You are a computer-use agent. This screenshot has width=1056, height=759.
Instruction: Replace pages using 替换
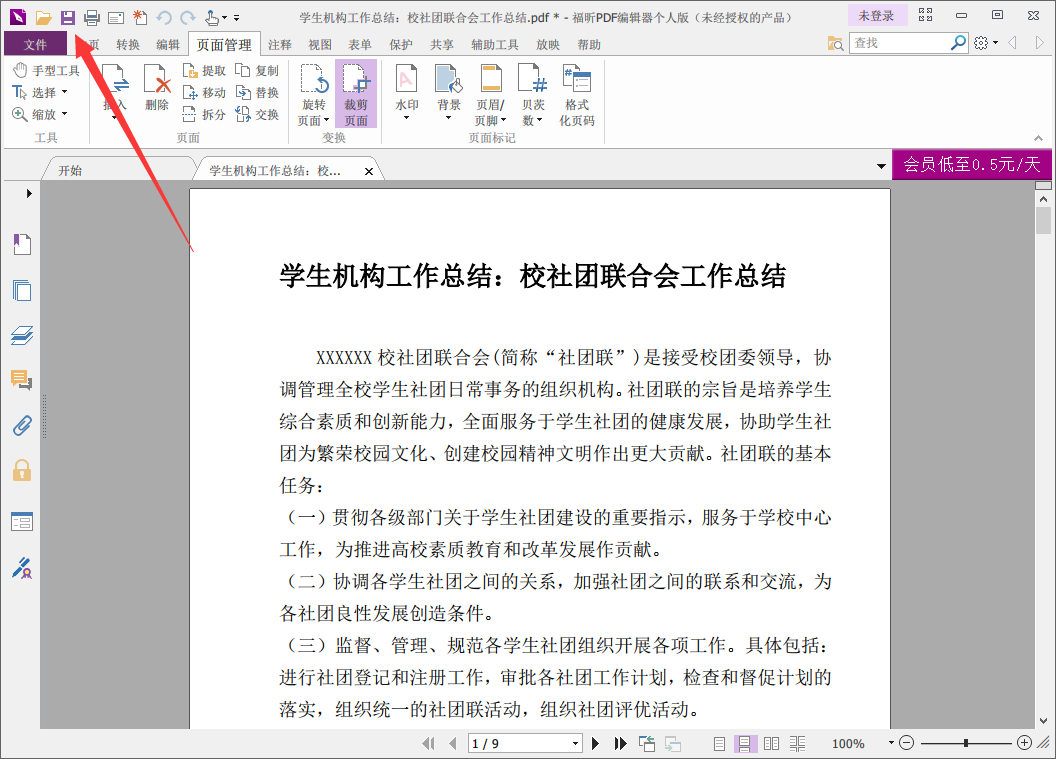(257, 93)
